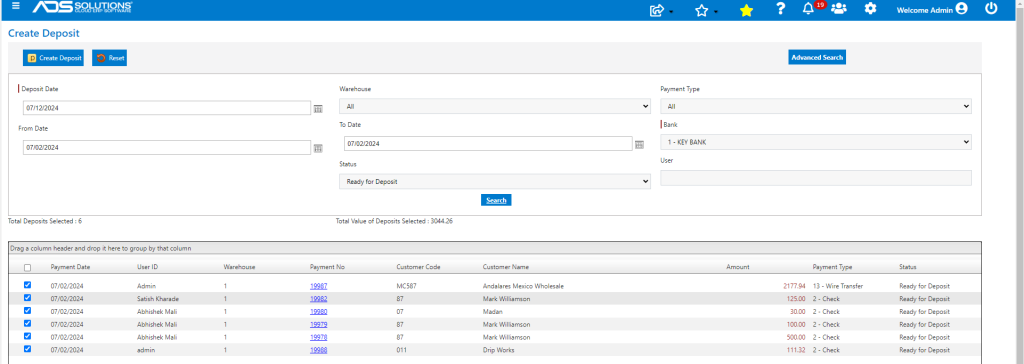Open the outlined star favorites menu
This screenshot has width=1024, height=364.
[702, 10]
